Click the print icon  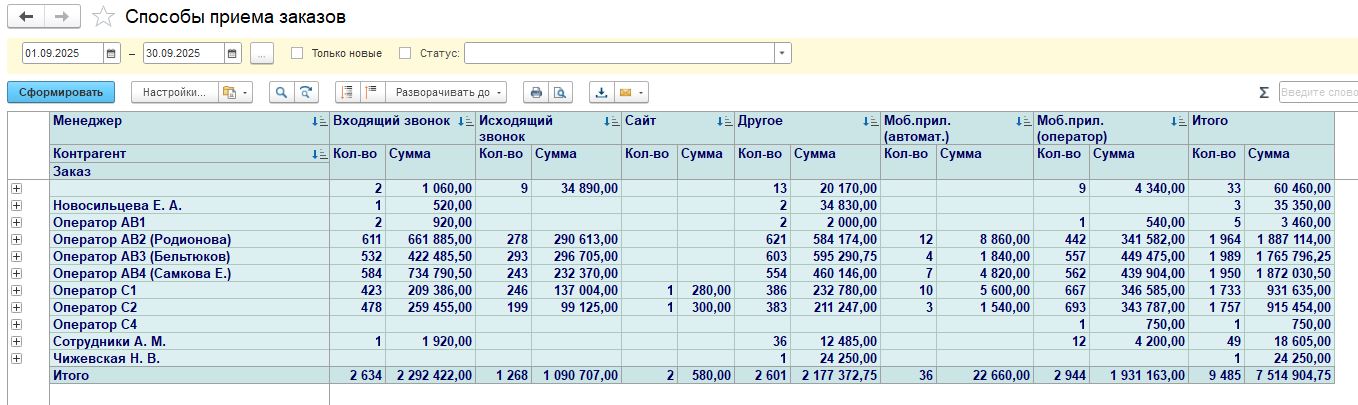(x=536, y=92)
